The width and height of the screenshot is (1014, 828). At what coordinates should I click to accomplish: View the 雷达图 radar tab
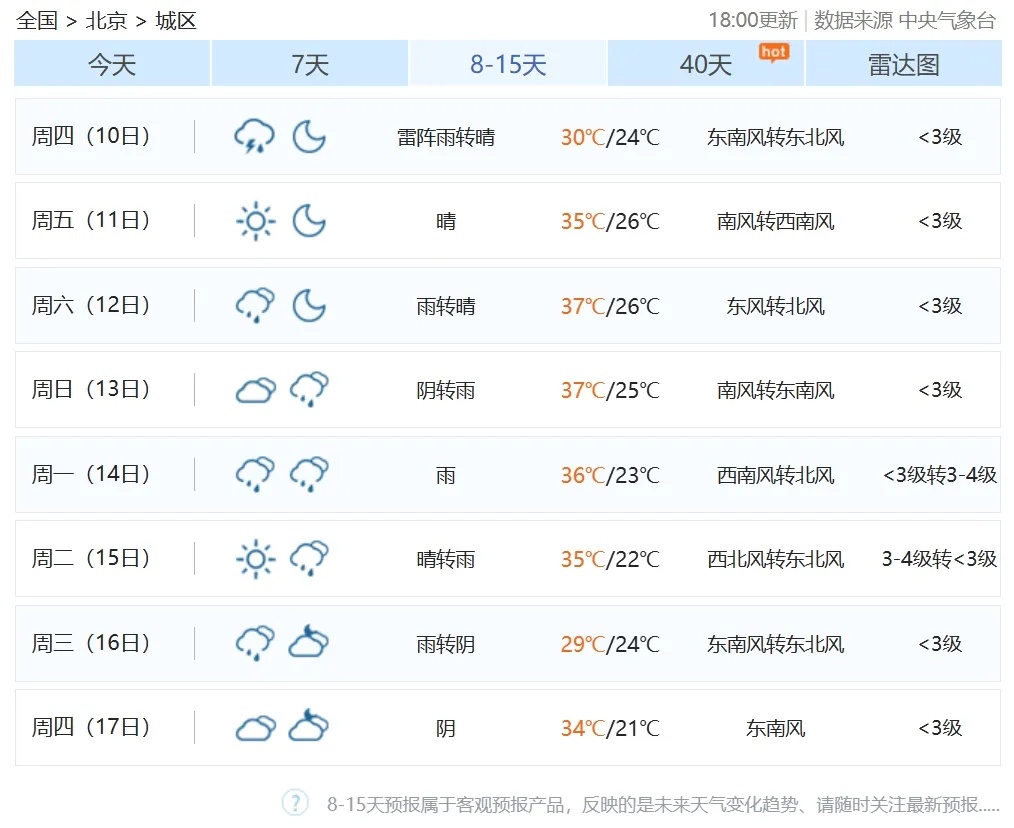[903, 63]
